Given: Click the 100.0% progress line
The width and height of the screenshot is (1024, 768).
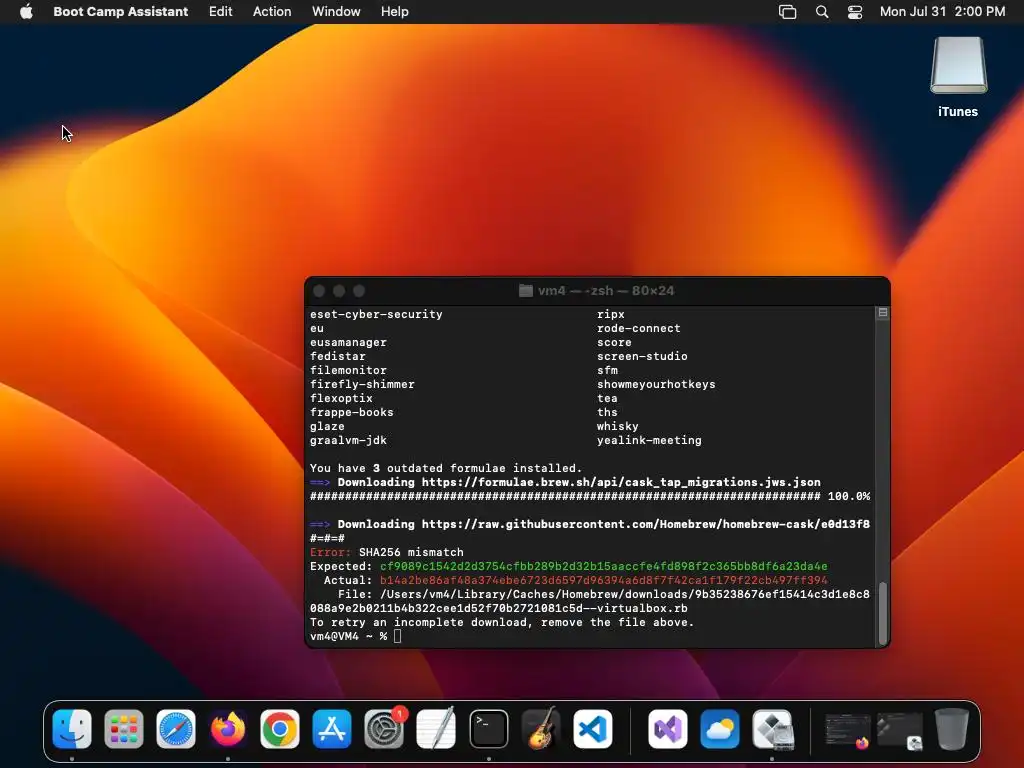Looking at the screenshot, I should click(x=590, y=496).
